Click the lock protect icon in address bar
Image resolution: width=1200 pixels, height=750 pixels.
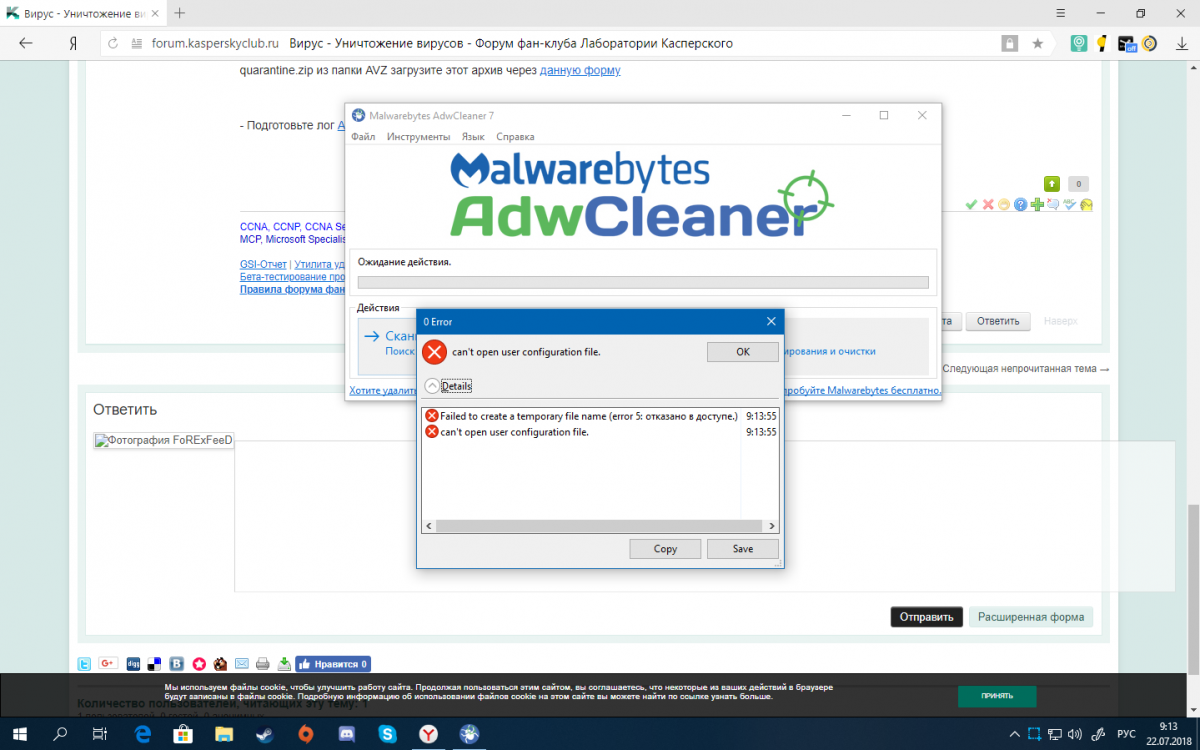pos(1010,43)
